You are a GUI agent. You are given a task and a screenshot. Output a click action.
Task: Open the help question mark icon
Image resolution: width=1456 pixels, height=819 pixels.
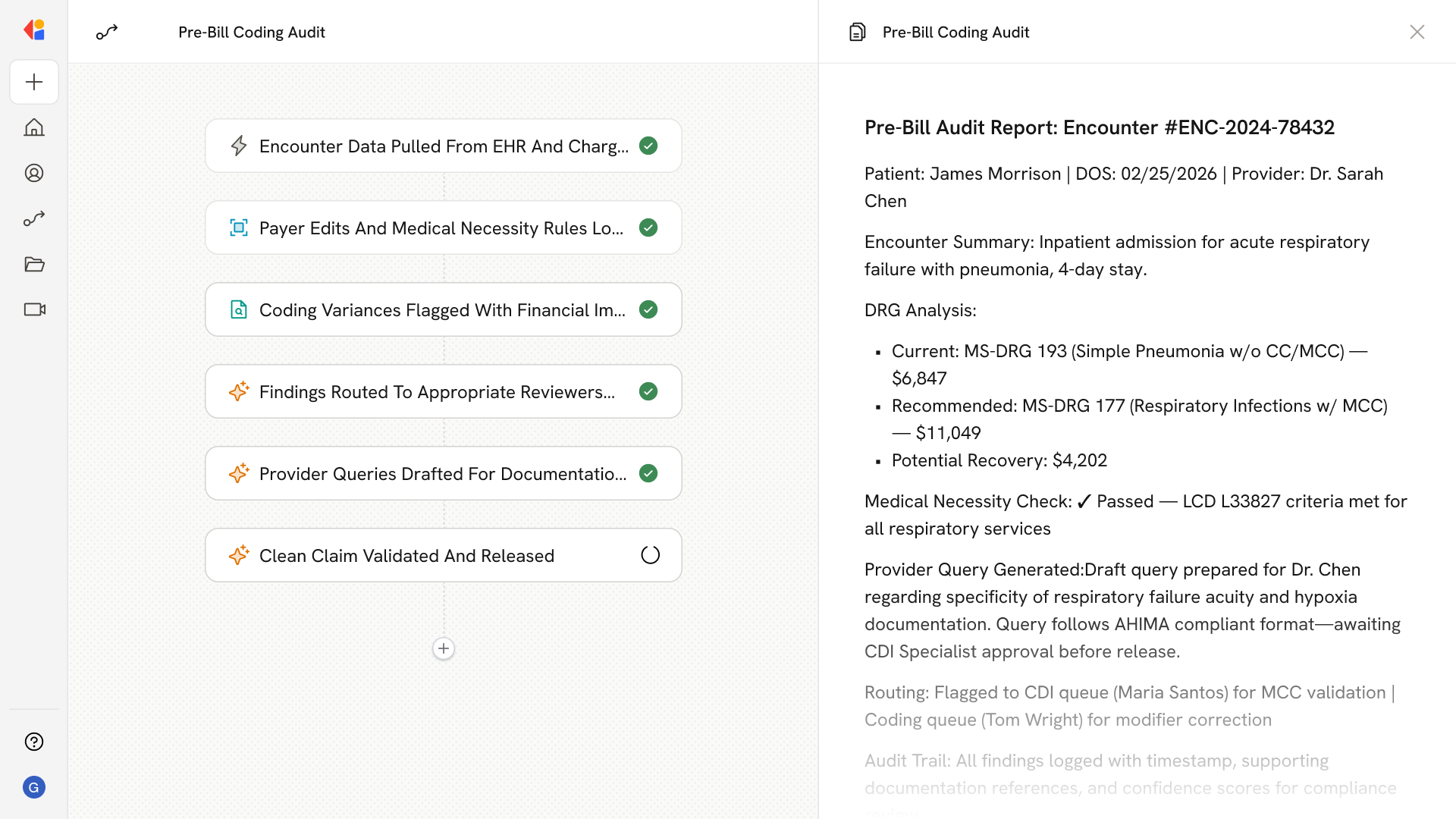click(x=34, y=742)
